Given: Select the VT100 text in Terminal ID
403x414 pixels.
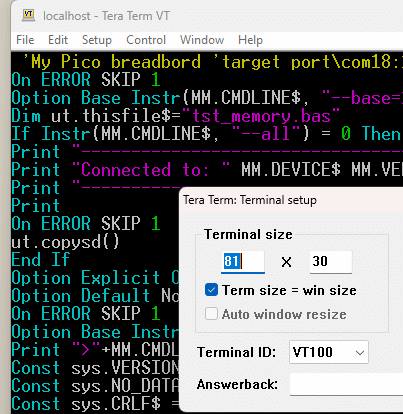Looking at the screenshot, I should (x=312, y=352).
